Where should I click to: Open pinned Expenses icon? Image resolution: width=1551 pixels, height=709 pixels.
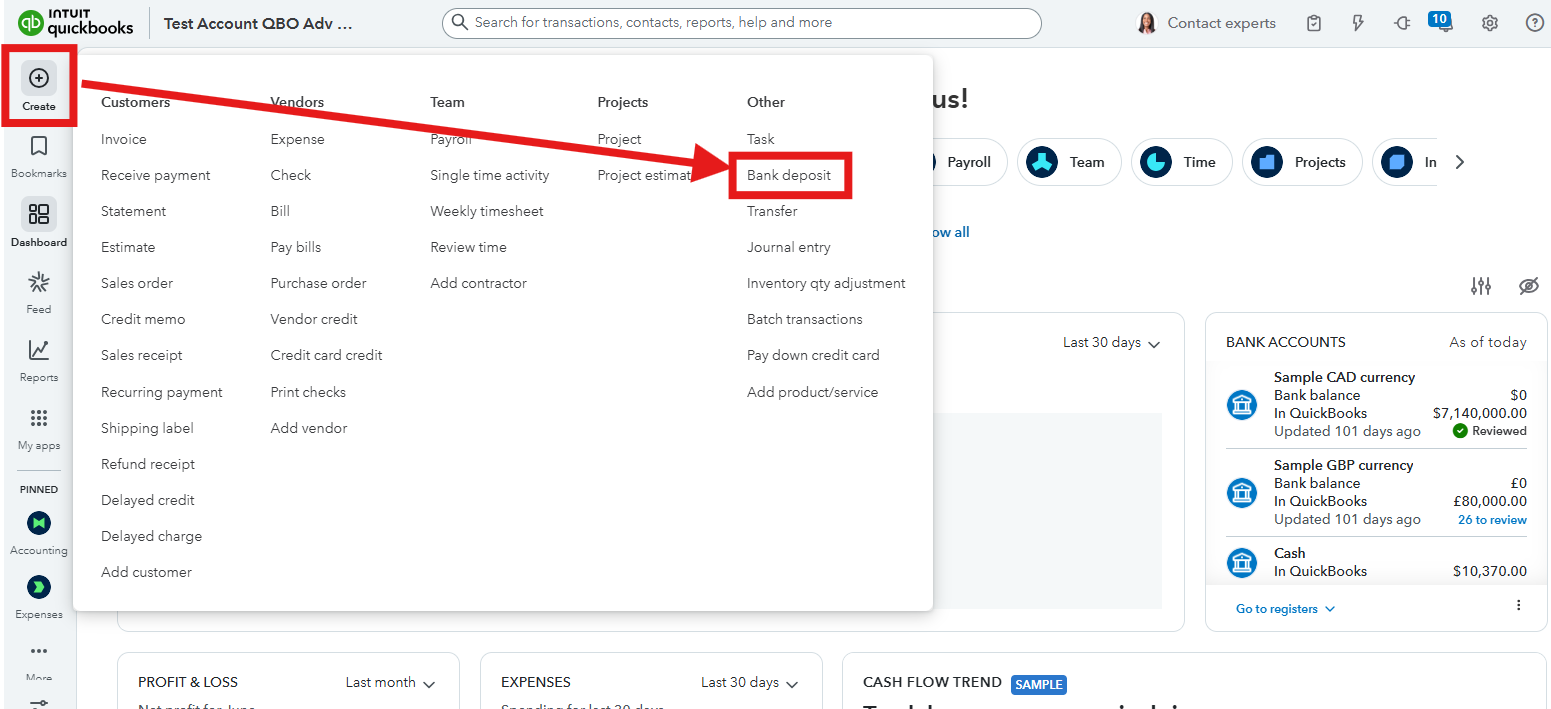tap(39, 587)
